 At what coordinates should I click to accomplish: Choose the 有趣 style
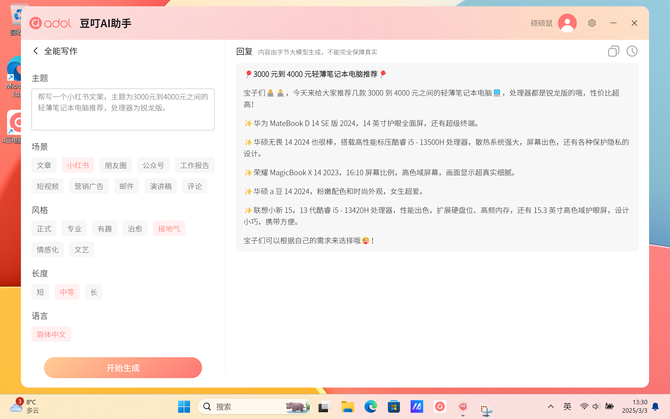[105, 229]
